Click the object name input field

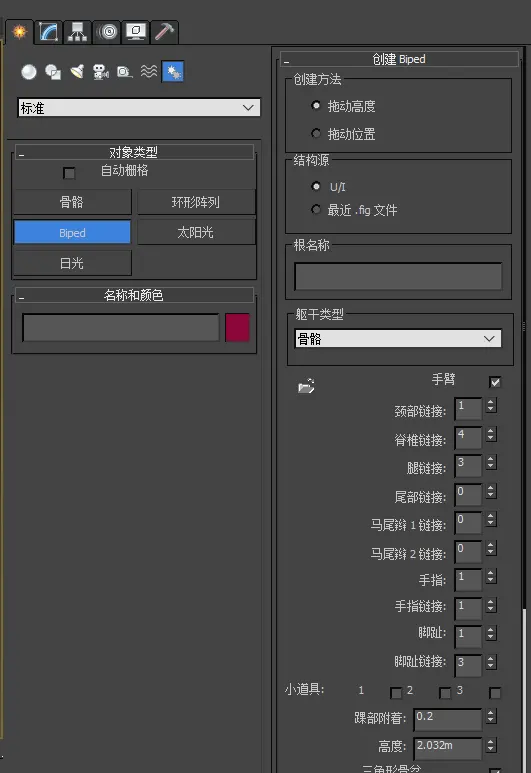(121, 327)
